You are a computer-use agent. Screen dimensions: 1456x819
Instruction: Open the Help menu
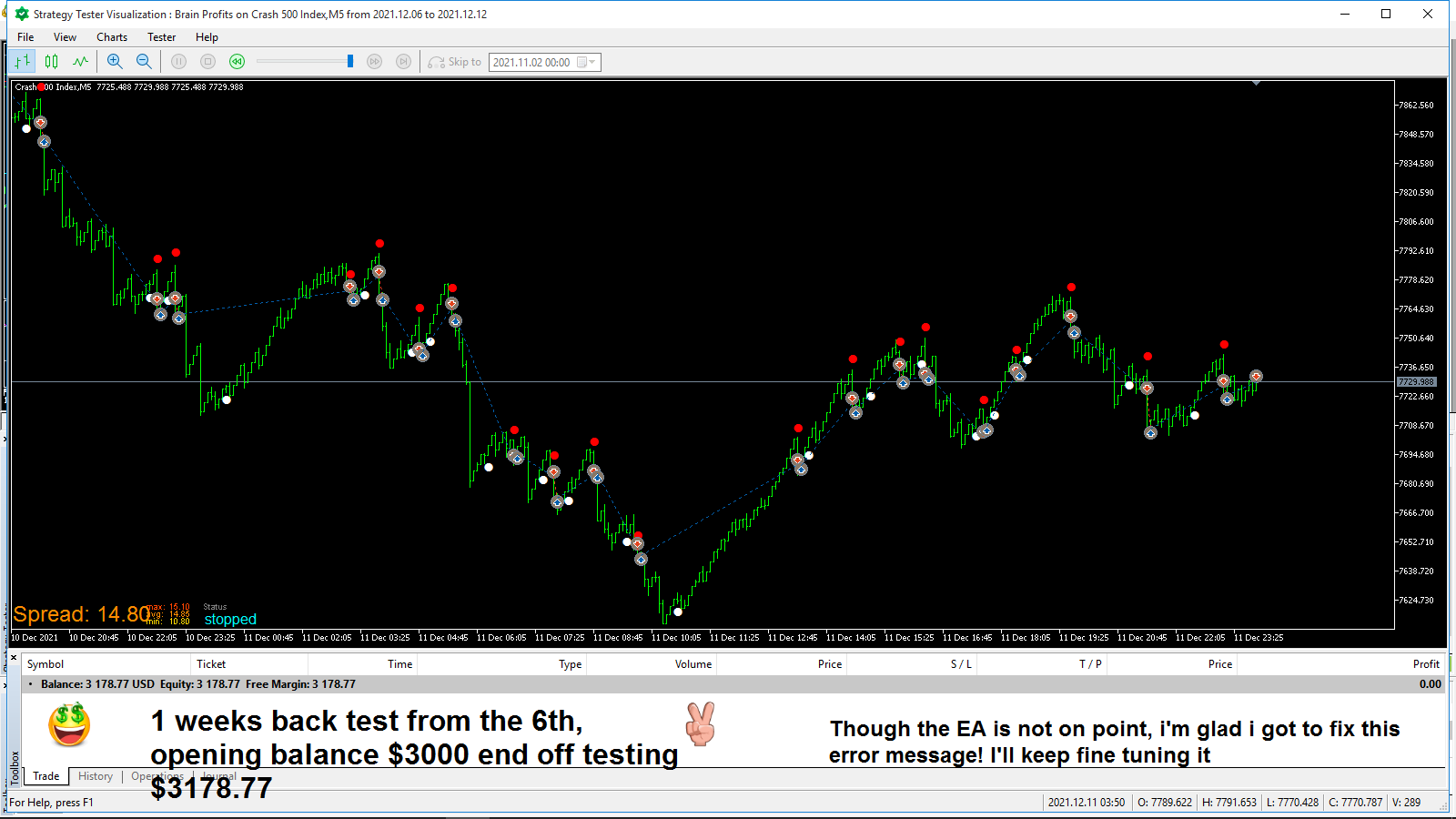[x=207, y=37]
